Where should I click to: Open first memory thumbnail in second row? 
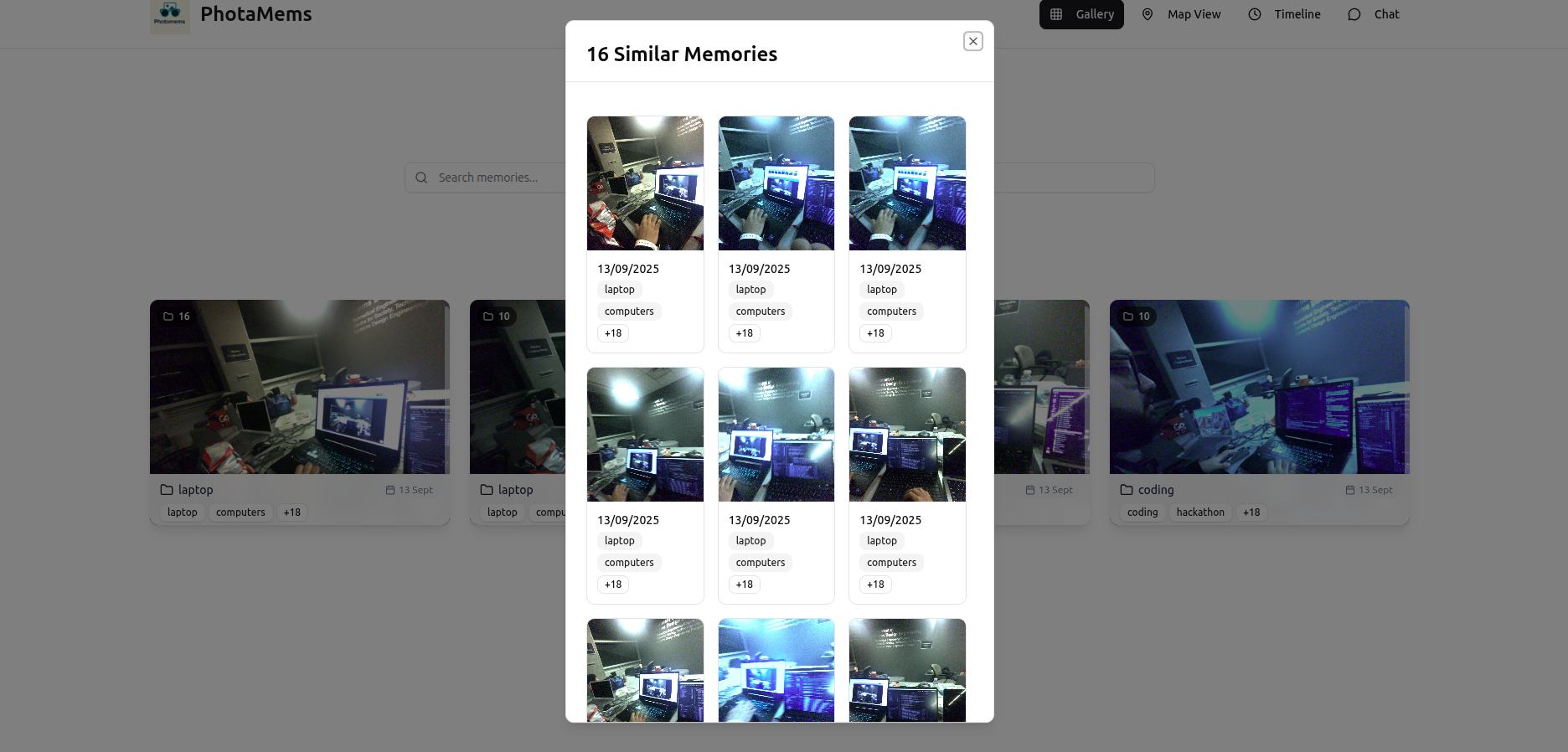tap(645, 435)
